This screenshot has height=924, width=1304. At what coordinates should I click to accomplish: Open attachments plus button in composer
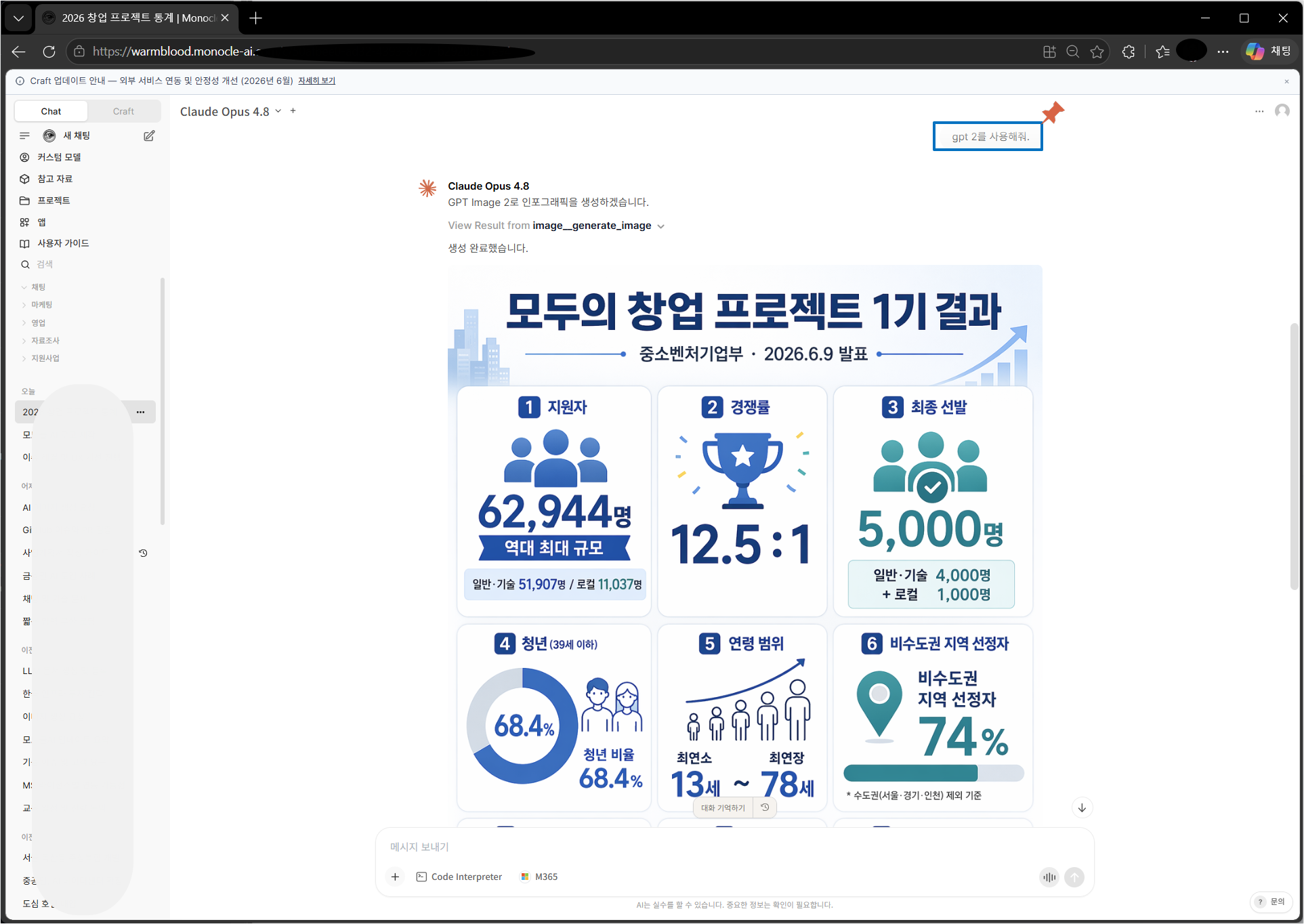coord(395,877)
